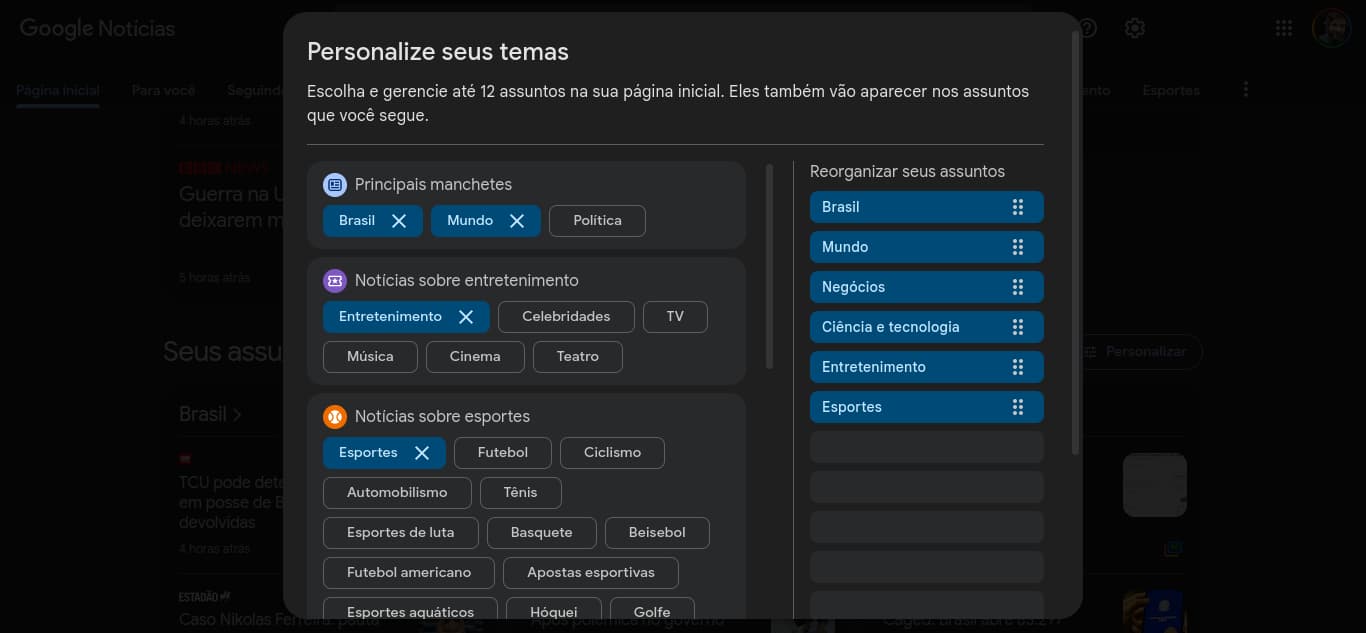Remove Entretenimento topic via X icon
Image resolution: width=1366 pixels, height=633 pixels.
click(x=466, y=317)
